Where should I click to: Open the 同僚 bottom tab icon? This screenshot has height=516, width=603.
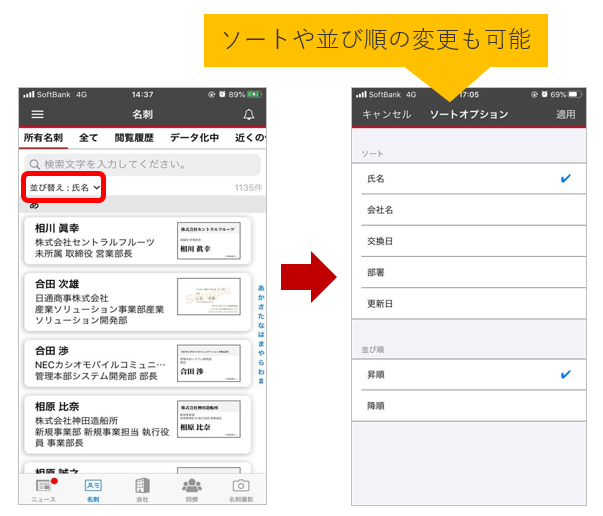click(x=192, y=486)
